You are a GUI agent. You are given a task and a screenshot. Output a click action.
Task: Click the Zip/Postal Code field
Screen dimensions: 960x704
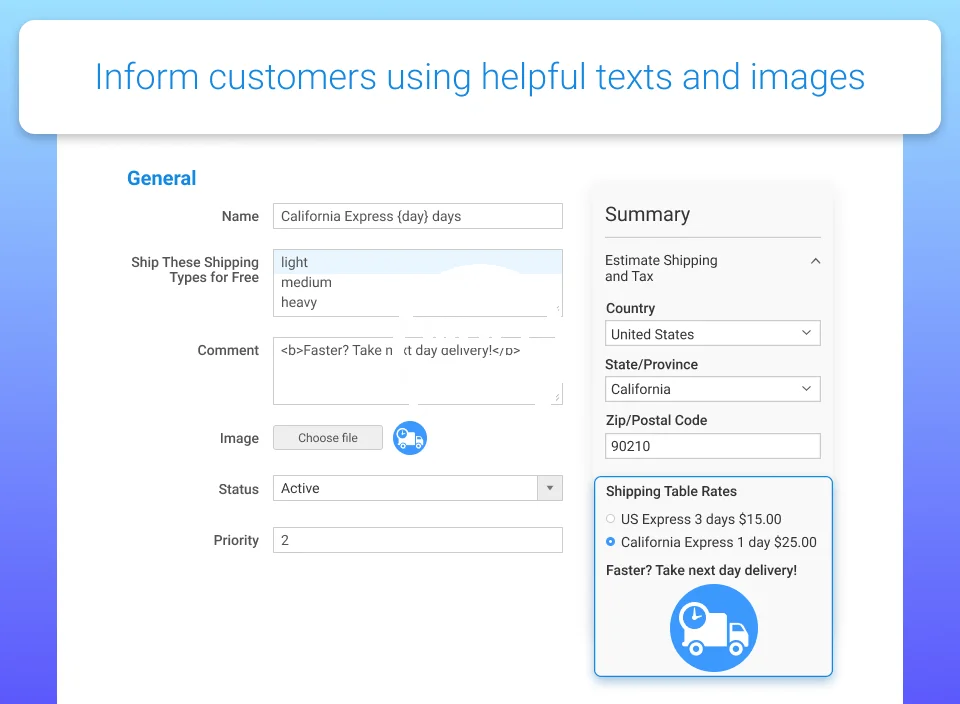(x=712, y=446)
